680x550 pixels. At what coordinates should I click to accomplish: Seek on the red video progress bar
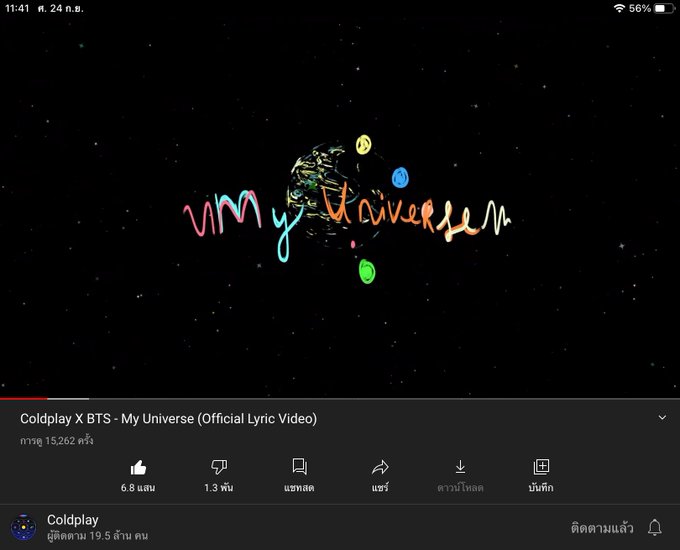tap(23, 398)
